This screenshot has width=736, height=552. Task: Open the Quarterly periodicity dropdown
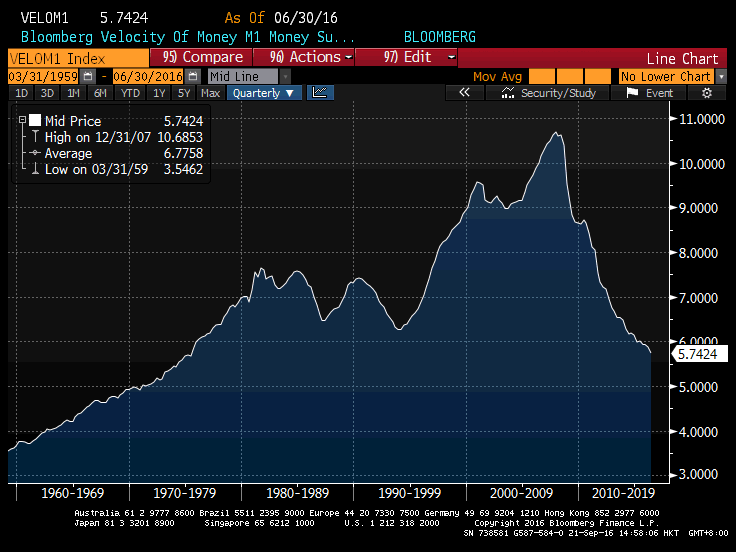coord(264,93)
